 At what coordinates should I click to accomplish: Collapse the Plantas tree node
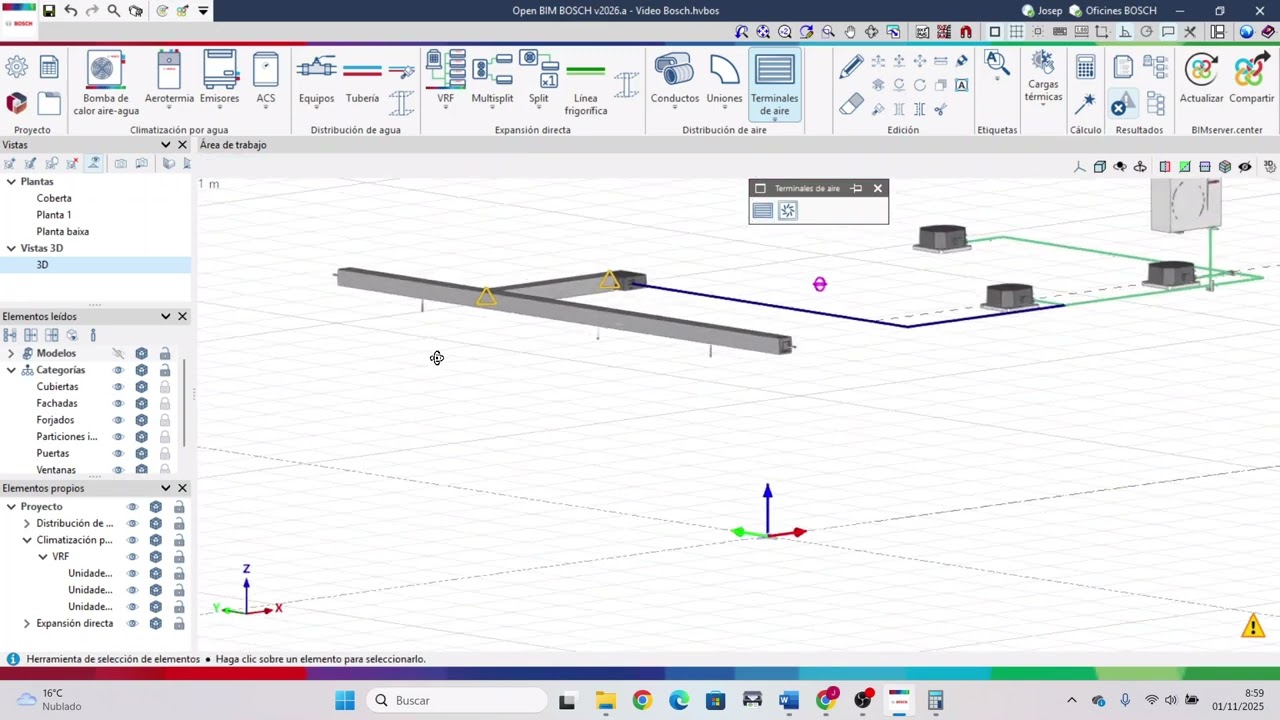(x=11, y=182)
